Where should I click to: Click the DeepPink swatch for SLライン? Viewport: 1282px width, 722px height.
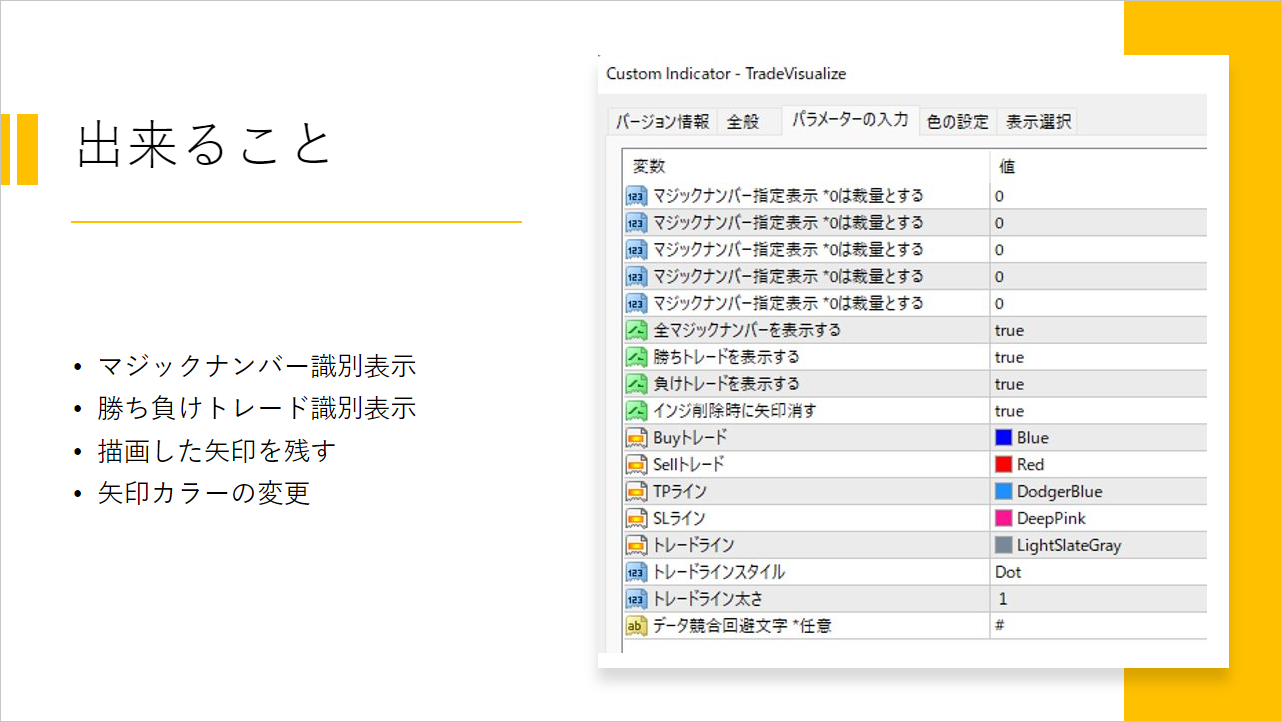[x=1004, y=518]
